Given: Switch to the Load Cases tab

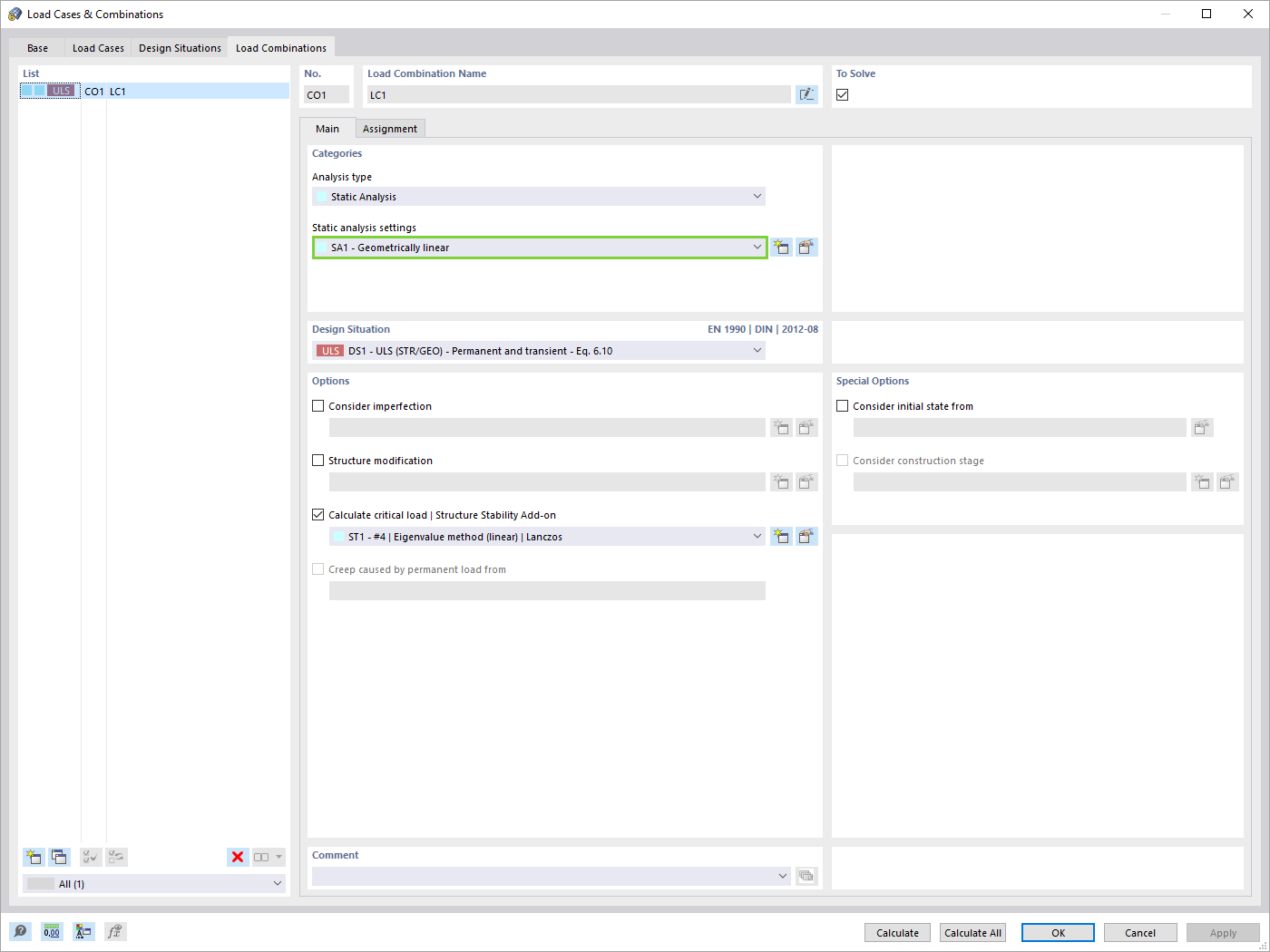Looking at the screenshot, I should [97, 47].
